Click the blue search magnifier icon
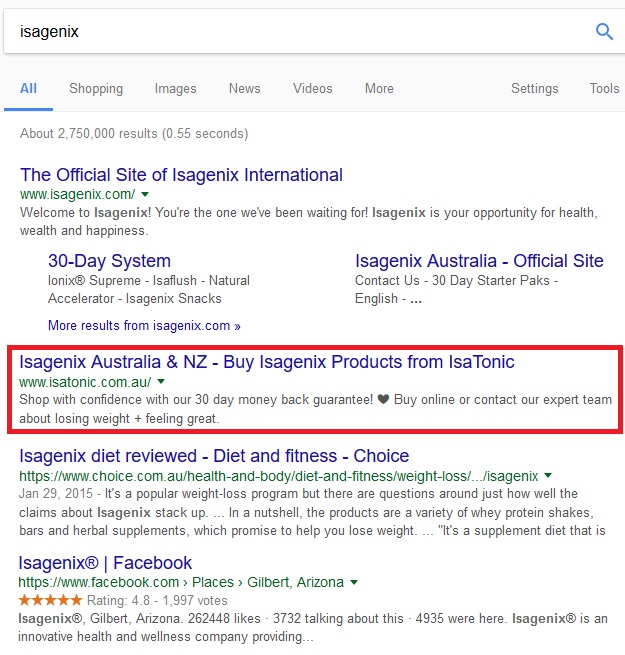 click(604, 31)
